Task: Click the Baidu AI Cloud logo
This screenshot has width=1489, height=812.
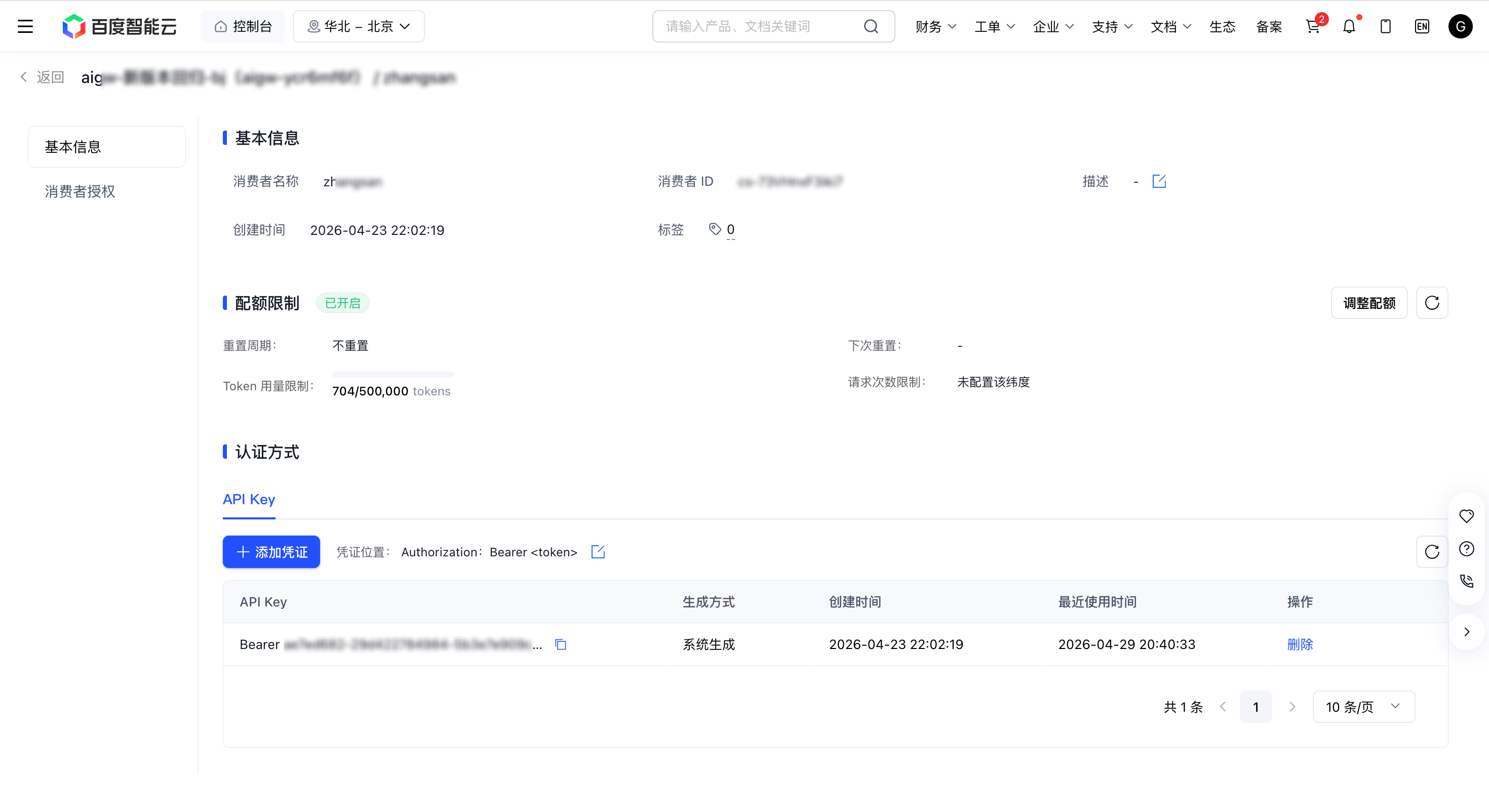Action: pos(119,26)
